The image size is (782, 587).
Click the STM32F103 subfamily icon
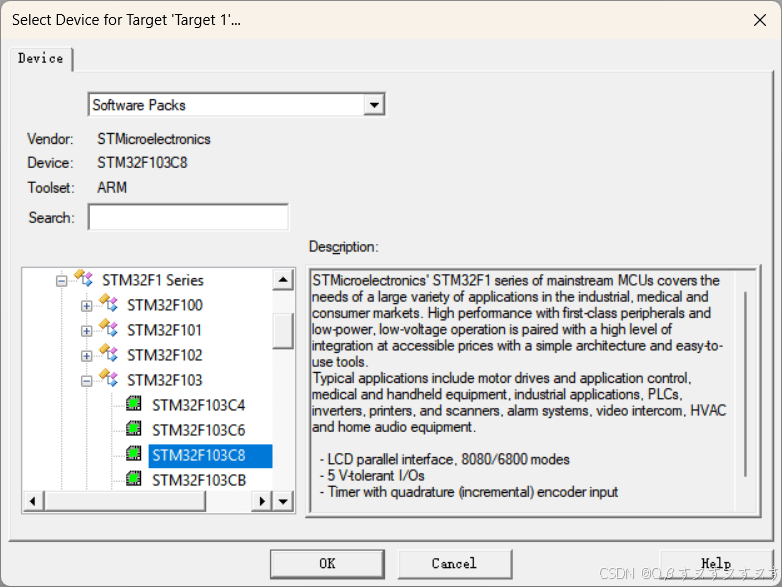click(108, 378)
